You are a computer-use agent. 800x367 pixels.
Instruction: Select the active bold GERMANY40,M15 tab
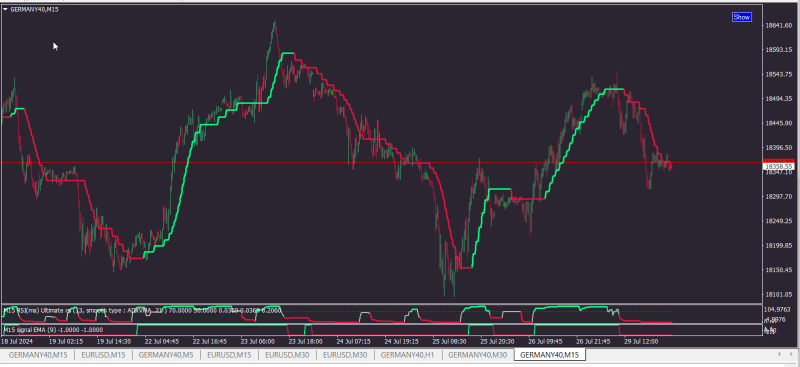(549, 354)
